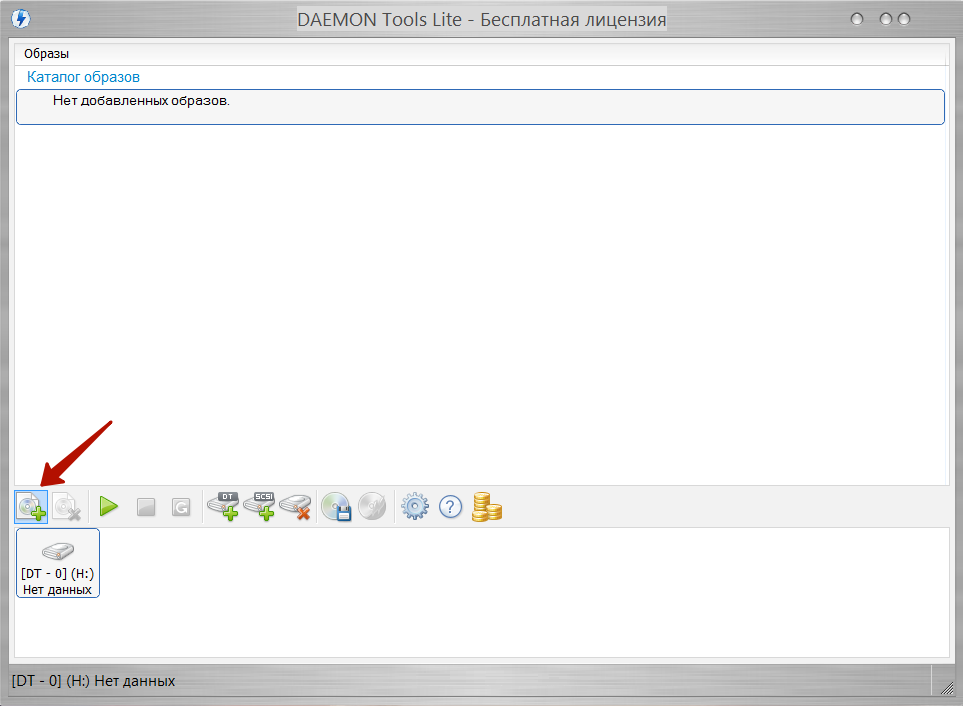Open Help with the question mark icon
The height and width of the screenshot is (706, 963).
coord(450,507)
